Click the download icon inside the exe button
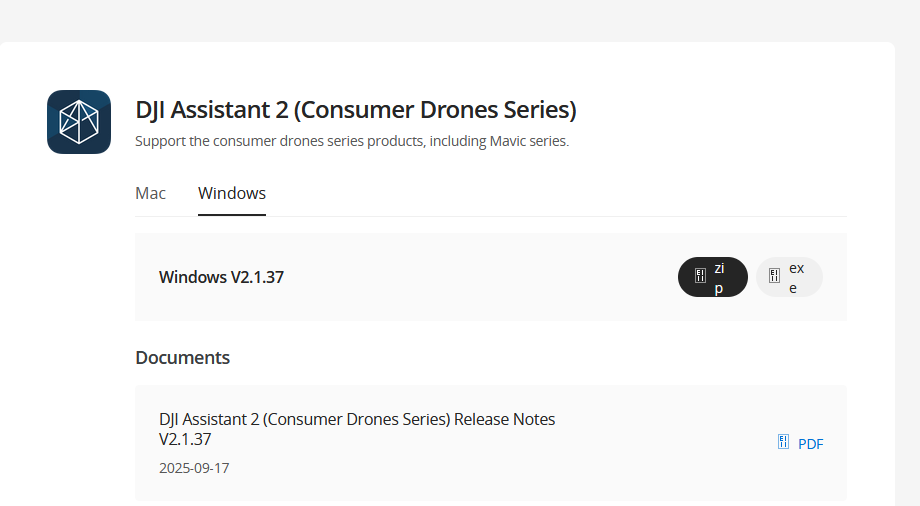920x506 pixels. pos(775,277)
